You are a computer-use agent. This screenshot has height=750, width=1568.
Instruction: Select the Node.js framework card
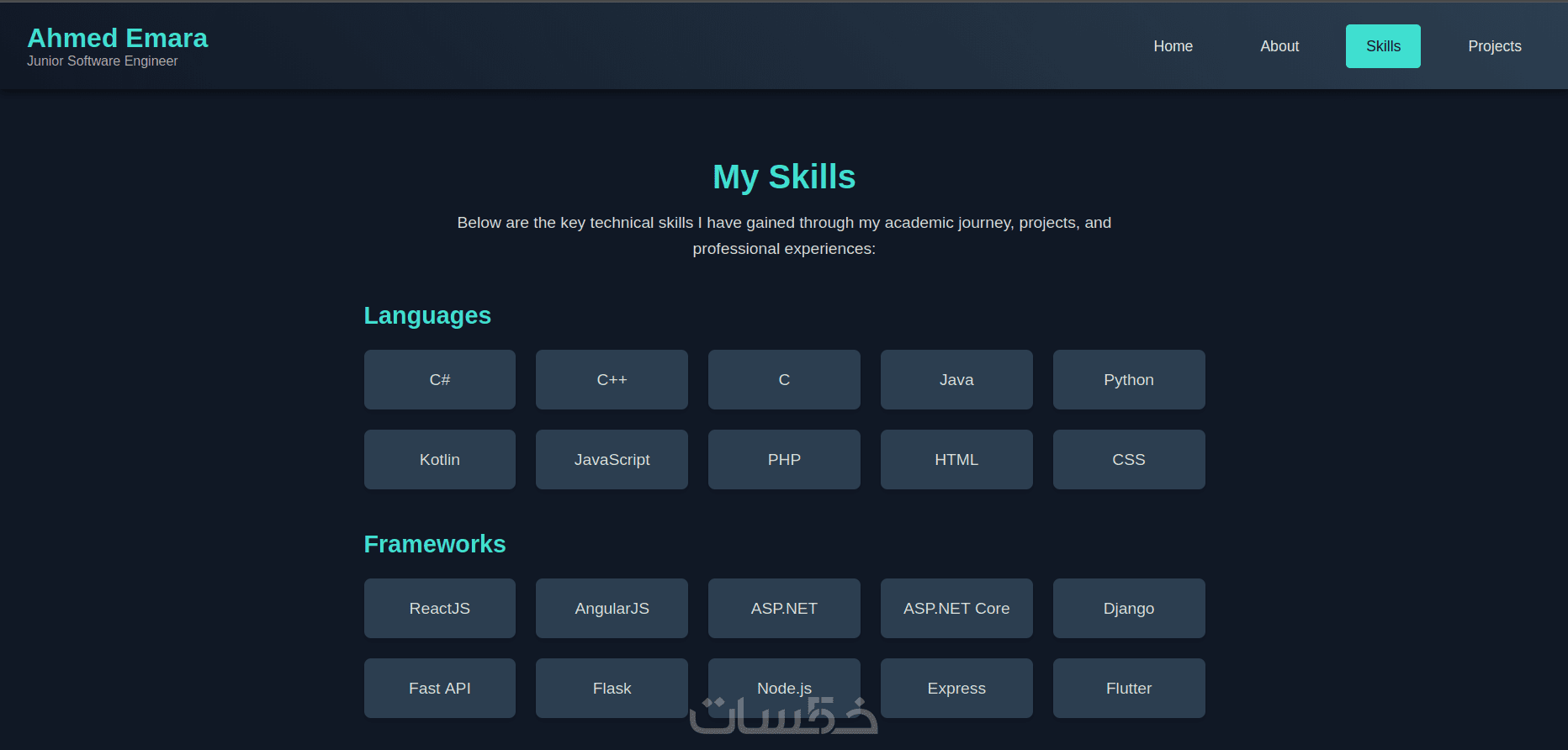(x=784, y=689)
